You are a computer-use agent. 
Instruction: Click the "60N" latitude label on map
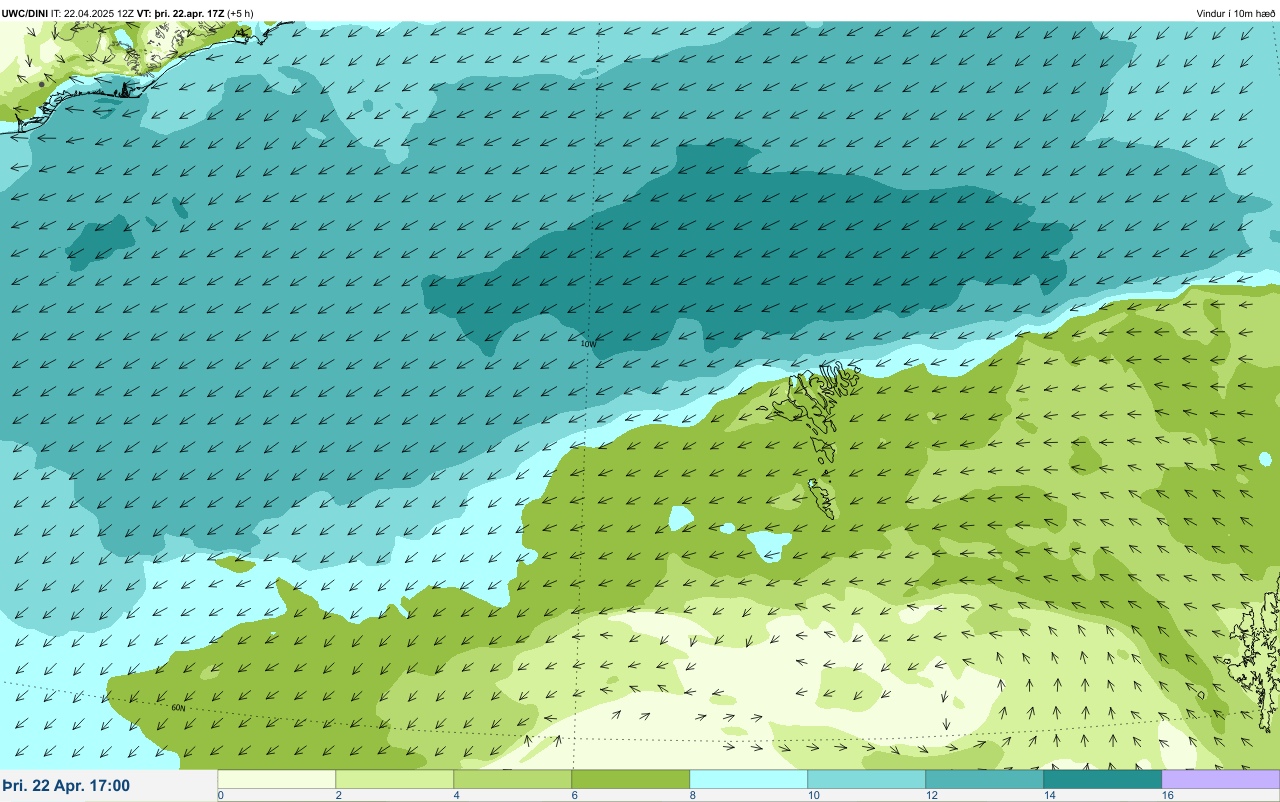pyautogui.click(x=179, y=707)
